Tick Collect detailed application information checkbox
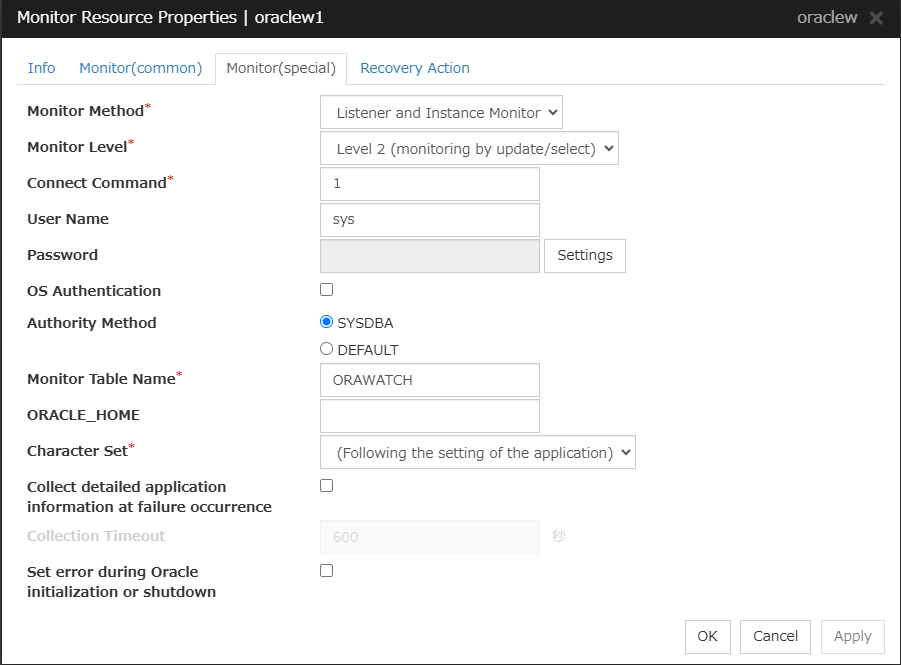Viewport: 901px width, 665px height. pyautogui.click(x=326, y=486)
